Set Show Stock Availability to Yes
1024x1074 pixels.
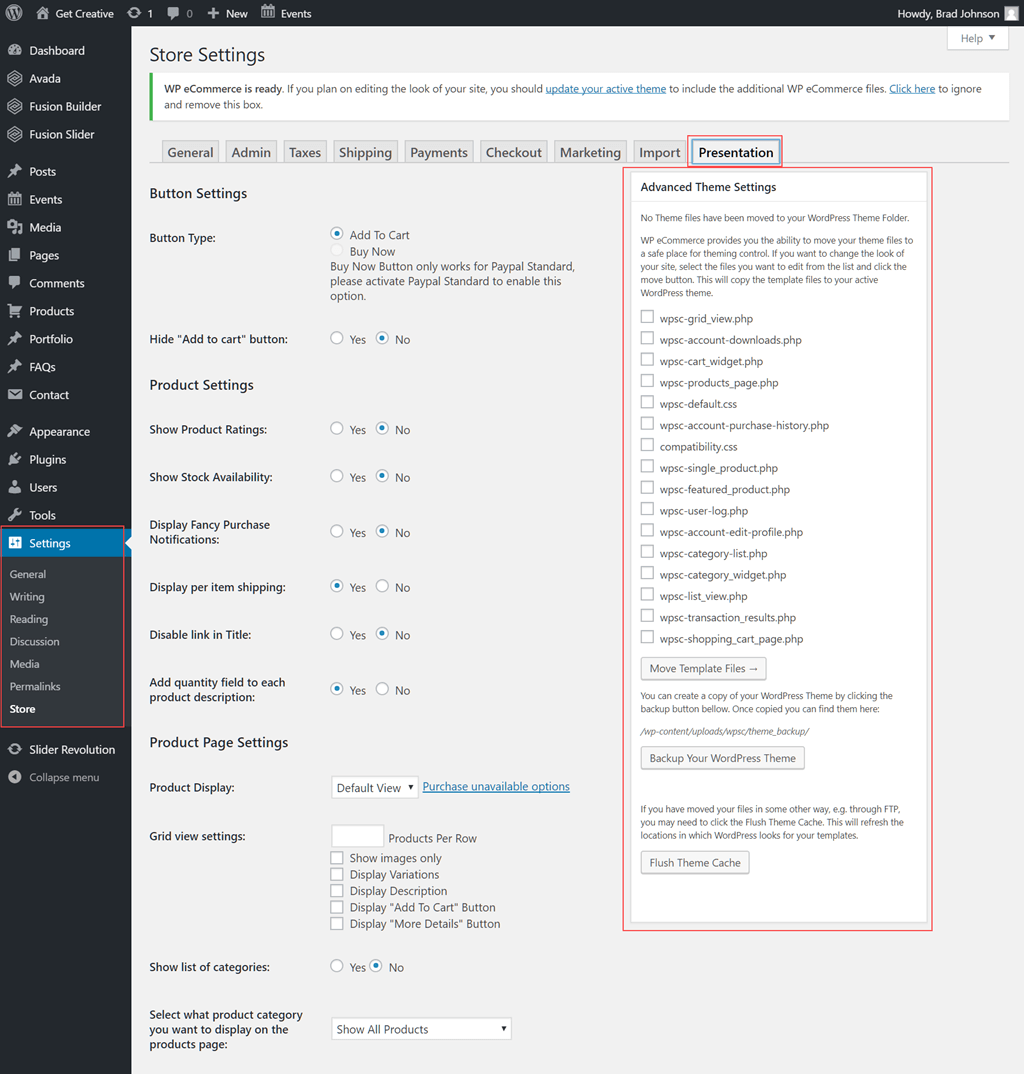[x=336, y=476]
